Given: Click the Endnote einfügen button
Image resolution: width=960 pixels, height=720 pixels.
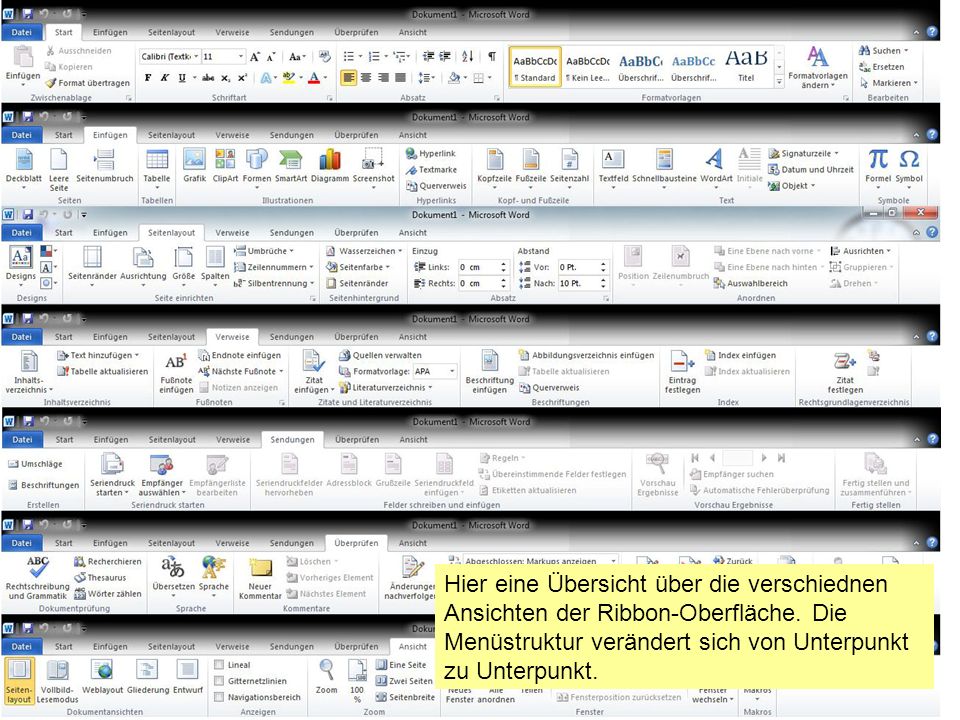Looking at the screenshot, I should [239, 355].
